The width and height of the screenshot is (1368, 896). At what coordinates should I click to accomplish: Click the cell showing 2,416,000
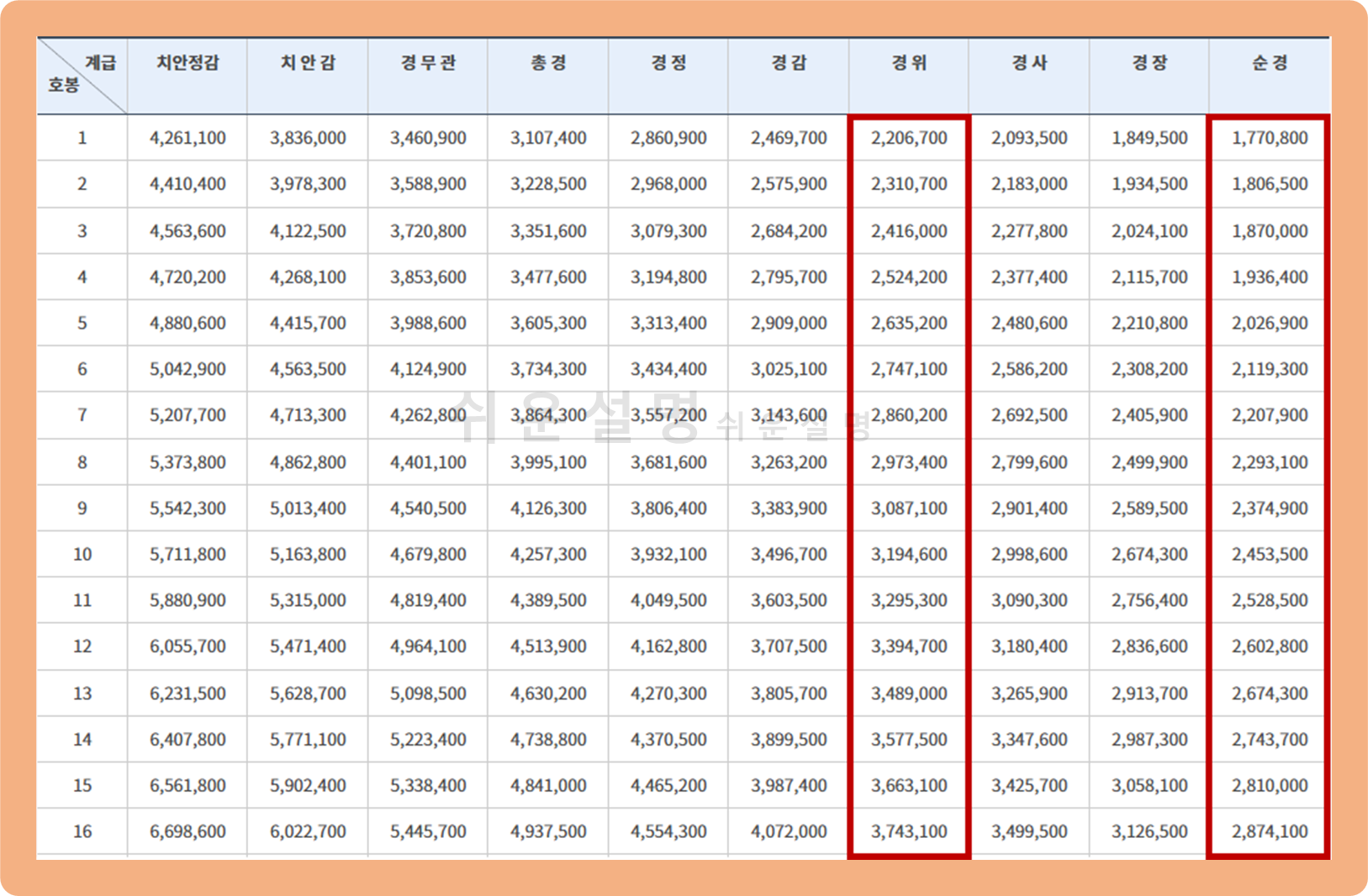tap(909, 231)
